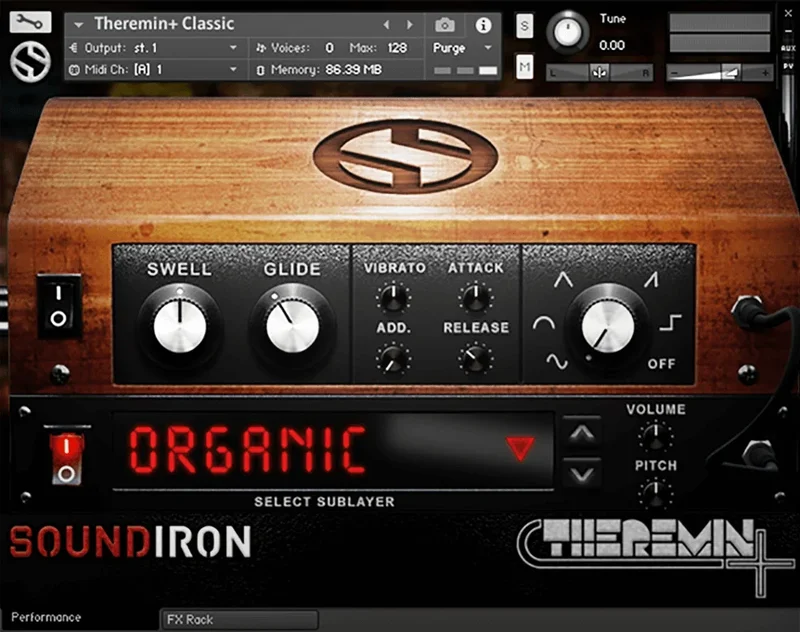Adjust the Tune knob
This screenshot has width=800, height=632.
567,33
